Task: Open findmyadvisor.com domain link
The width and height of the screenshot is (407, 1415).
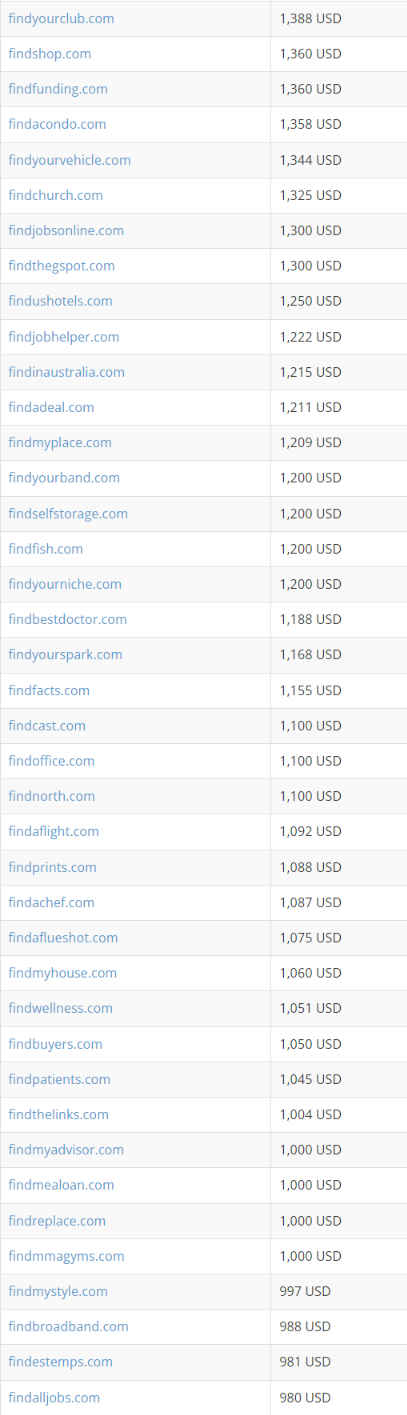Action: click(66, 1150)
